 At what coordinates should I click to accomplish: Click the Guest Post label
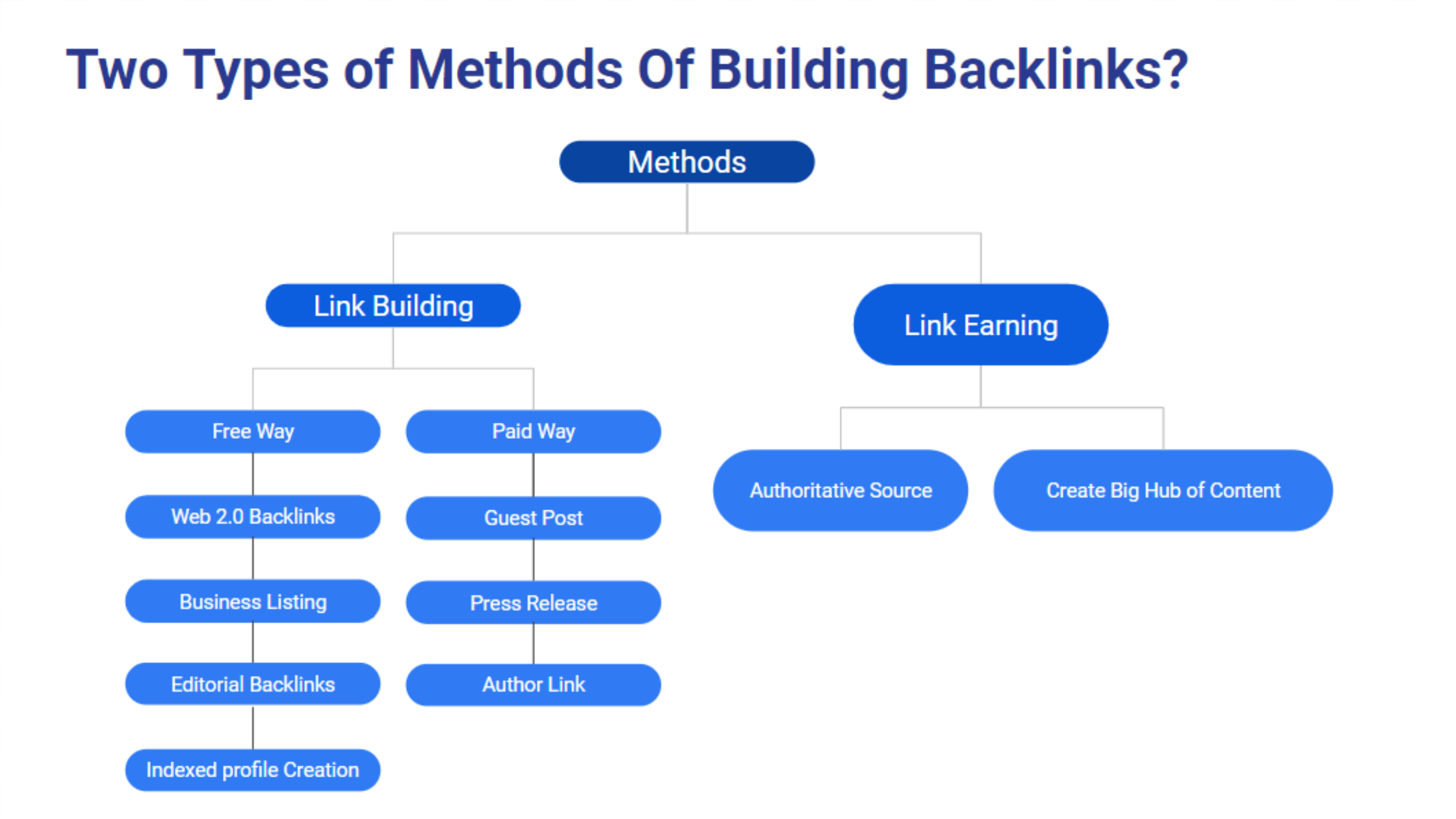[x=533, y=518]
